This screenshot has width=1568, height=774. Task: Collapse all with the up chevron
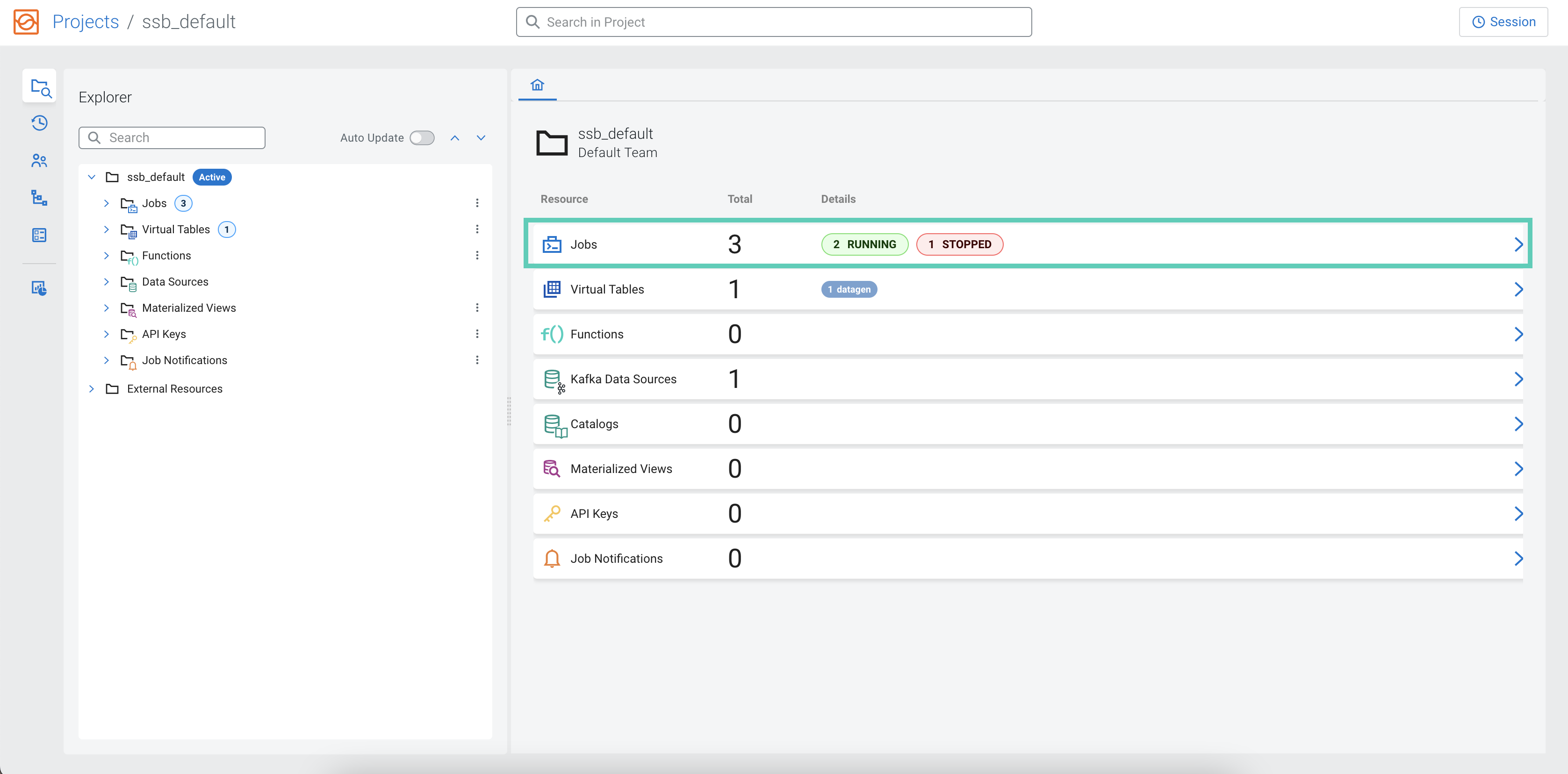pos(455,138)
